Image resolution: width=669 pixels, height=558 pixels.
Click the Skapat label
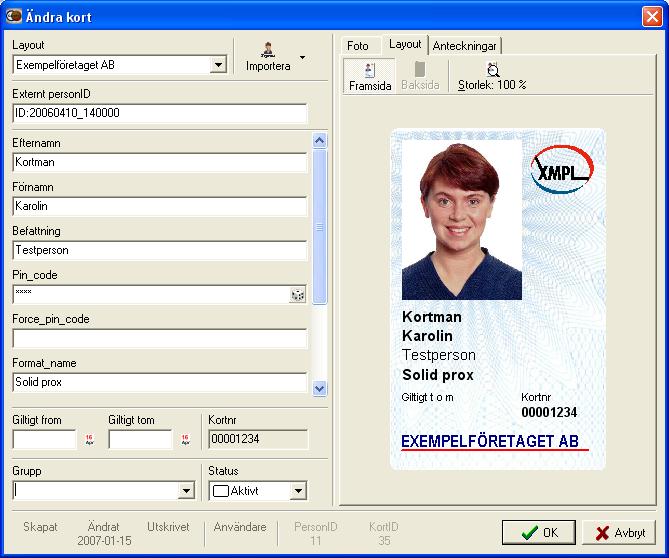click(40, 527)
